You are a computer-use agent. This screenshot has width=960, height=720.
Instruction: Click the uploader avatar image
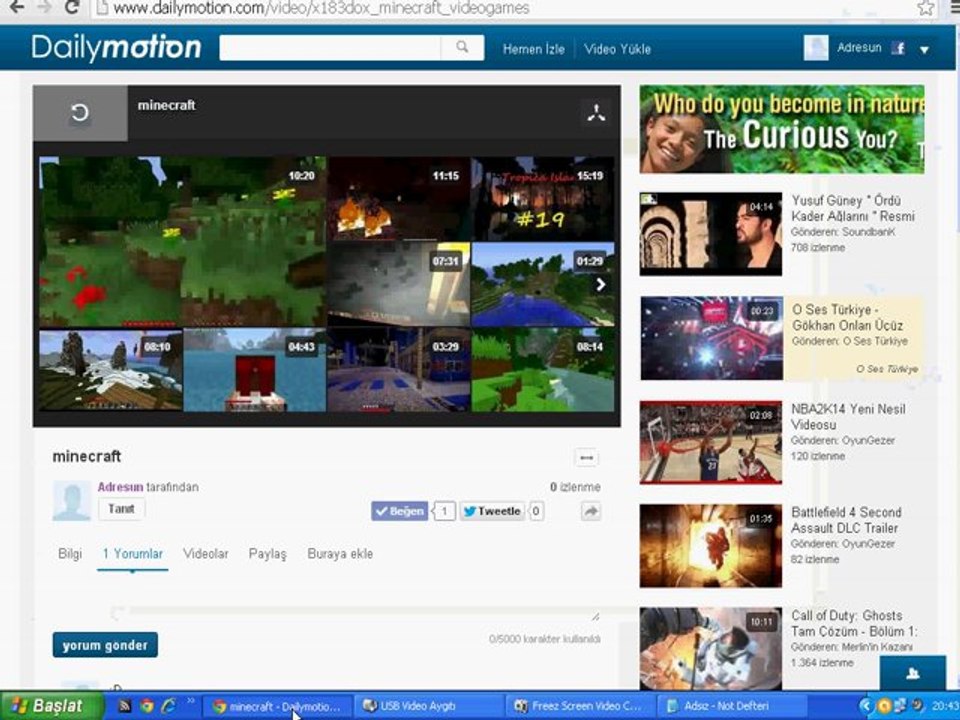pyautogui.click(x=72, y=501)
